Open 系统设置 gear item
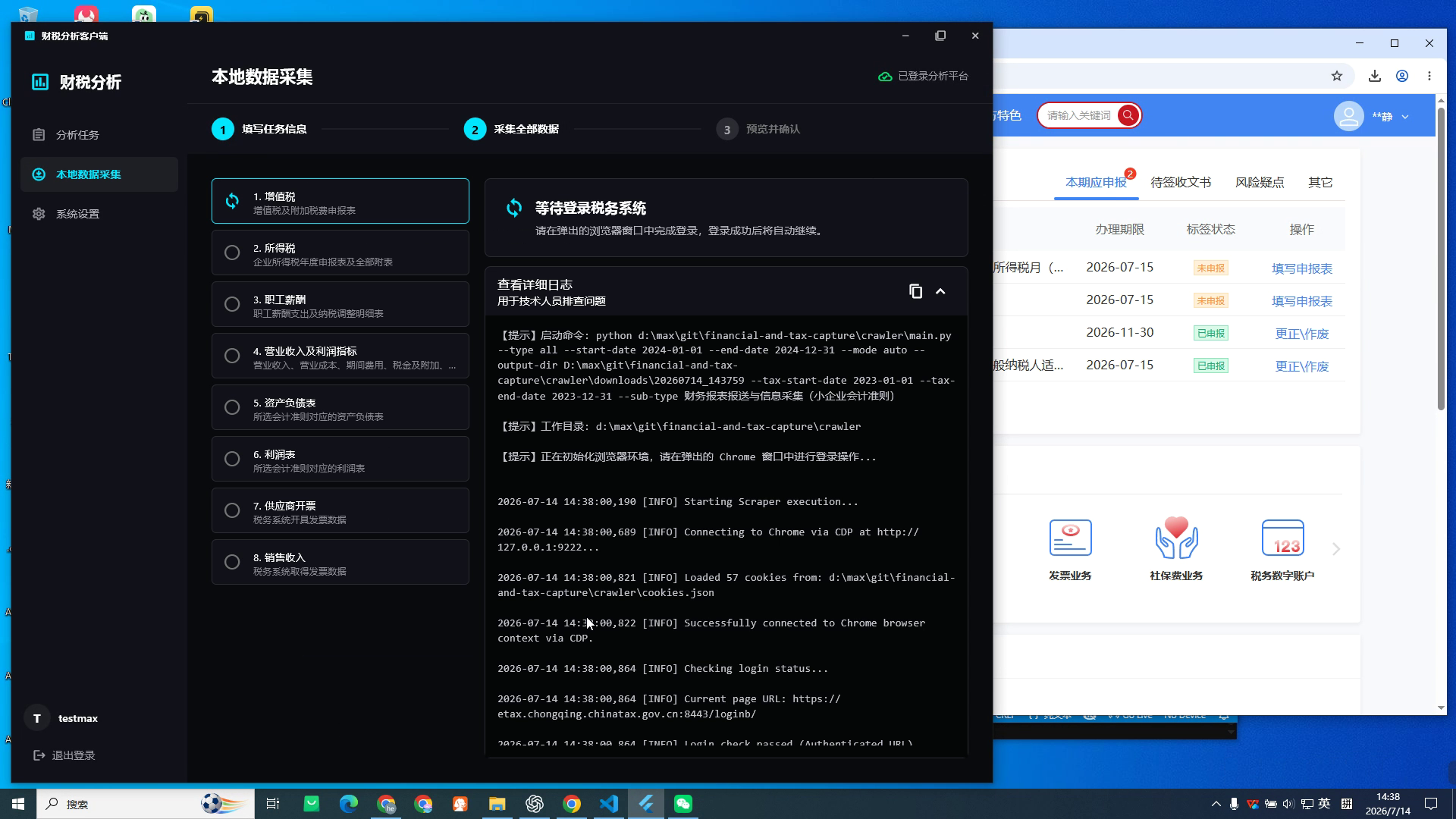1456x819 pixels. coord(99,214)
